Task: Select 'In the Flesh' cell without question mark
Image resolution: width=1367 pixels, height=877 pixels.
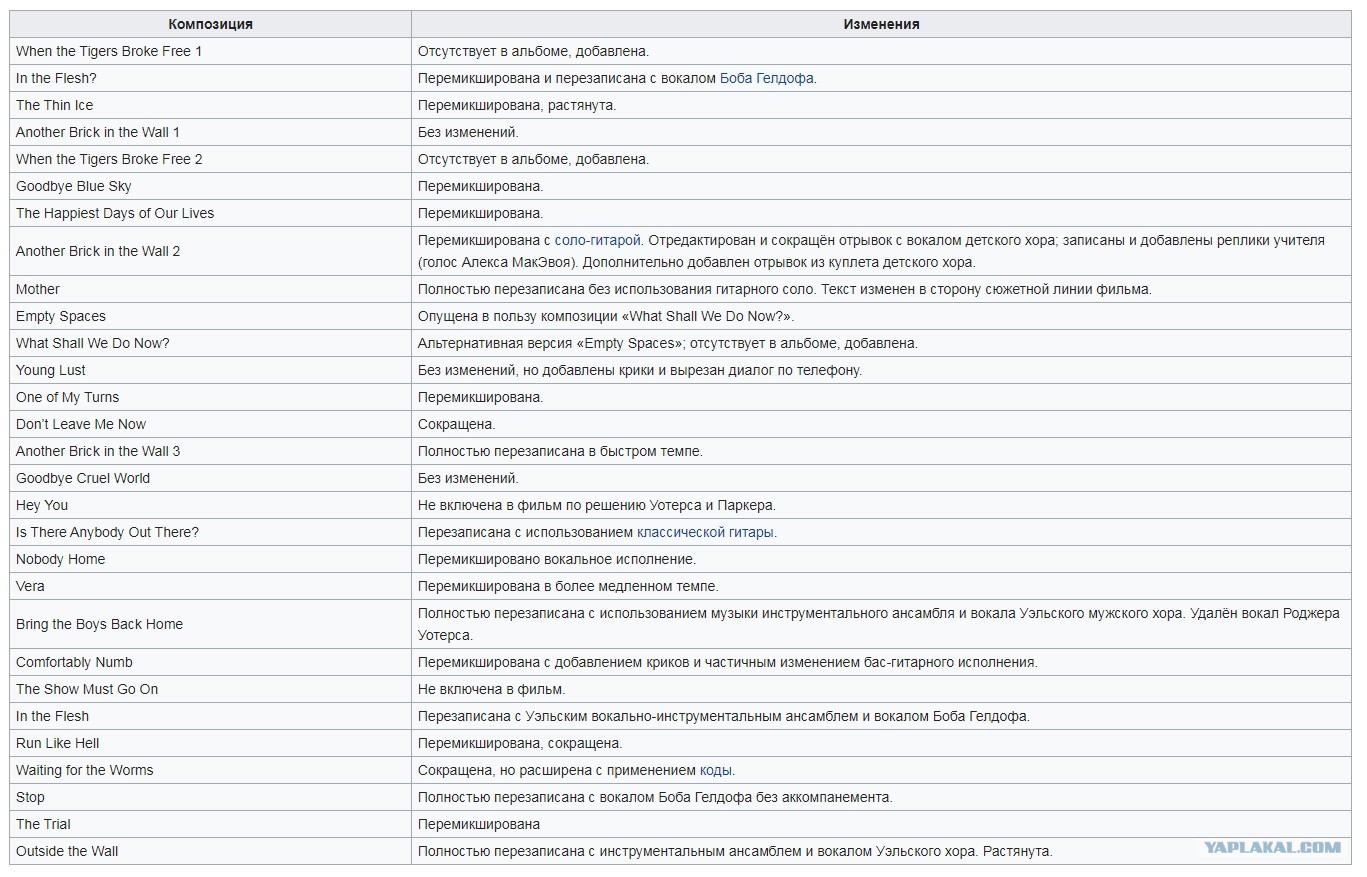Action: tap(210, 716)
